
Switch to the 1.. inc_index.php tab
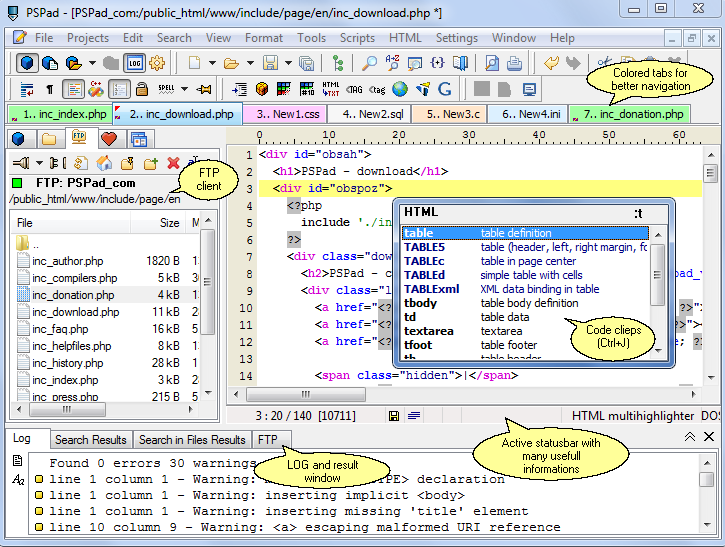[59, 114]
